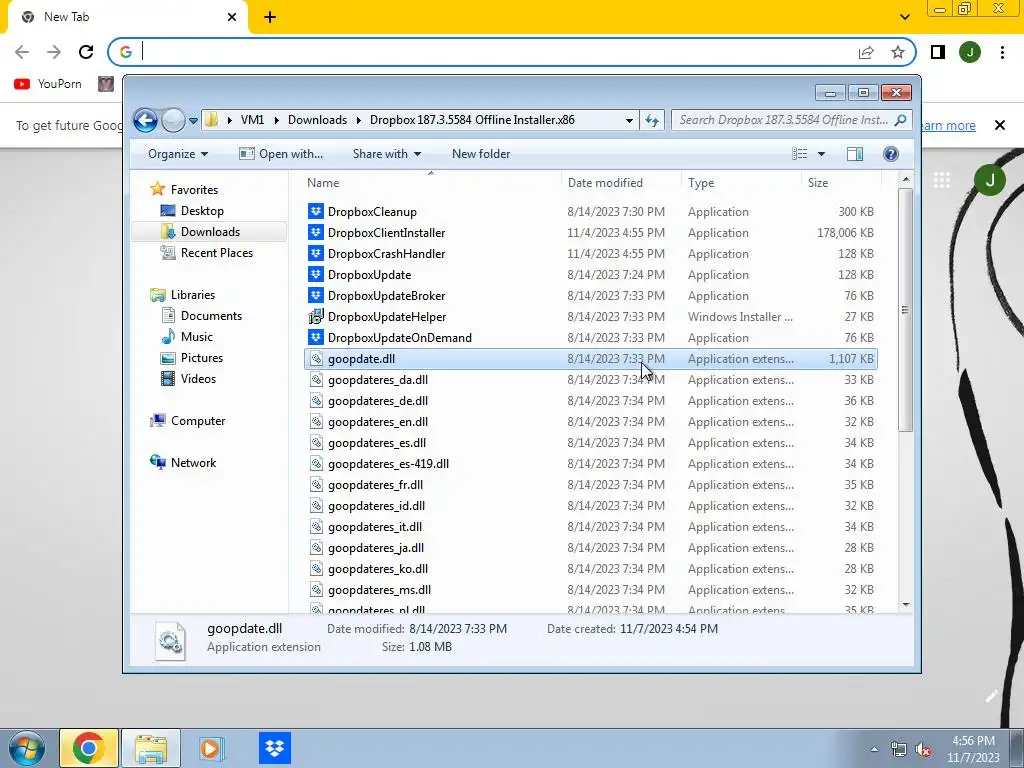
Task: Open the DropboxCleanup application icon
Action: pyautogui.click(x=316, y=211)
